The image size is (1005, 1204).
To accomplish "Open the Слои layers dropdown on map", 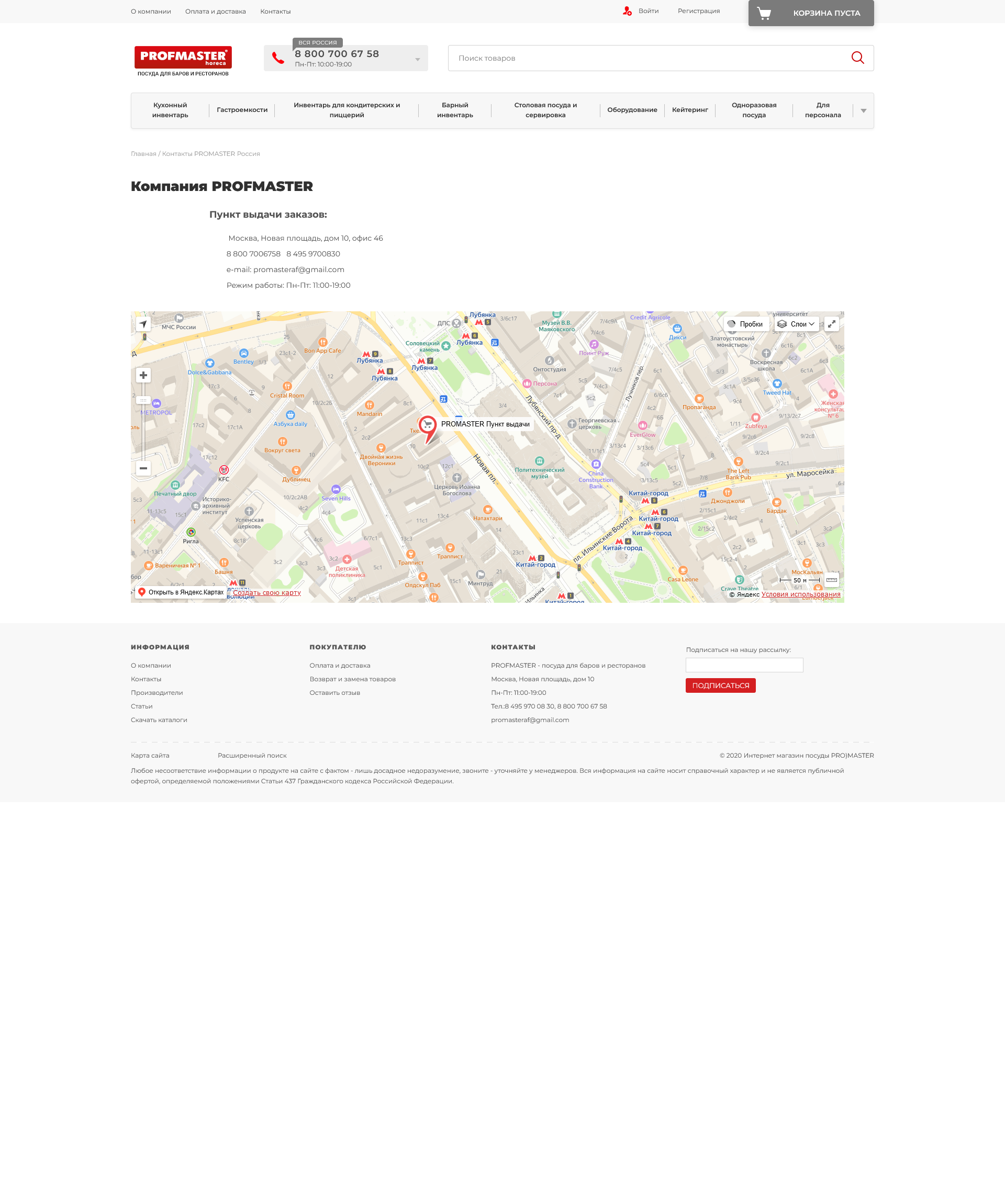I will click(797, 324).
